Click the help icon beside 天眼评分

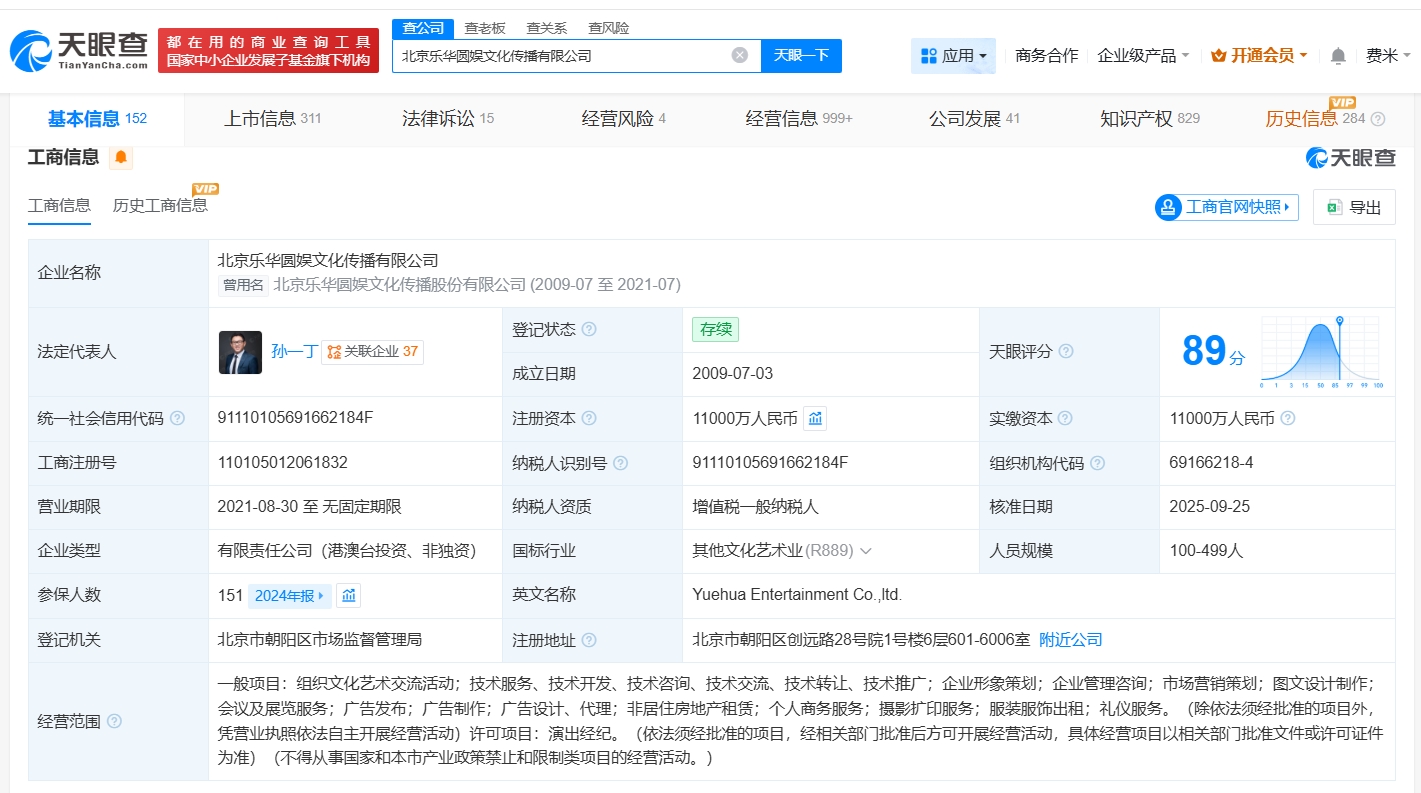click(x=1065, y=351)
